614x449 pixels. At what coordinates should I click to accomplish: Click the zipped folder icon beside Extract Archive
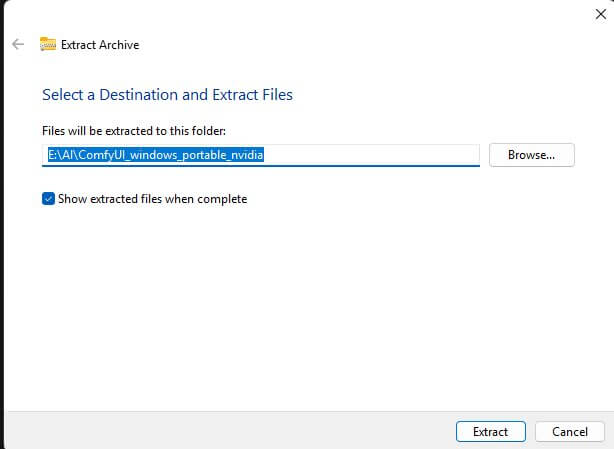tap(48, 44)
